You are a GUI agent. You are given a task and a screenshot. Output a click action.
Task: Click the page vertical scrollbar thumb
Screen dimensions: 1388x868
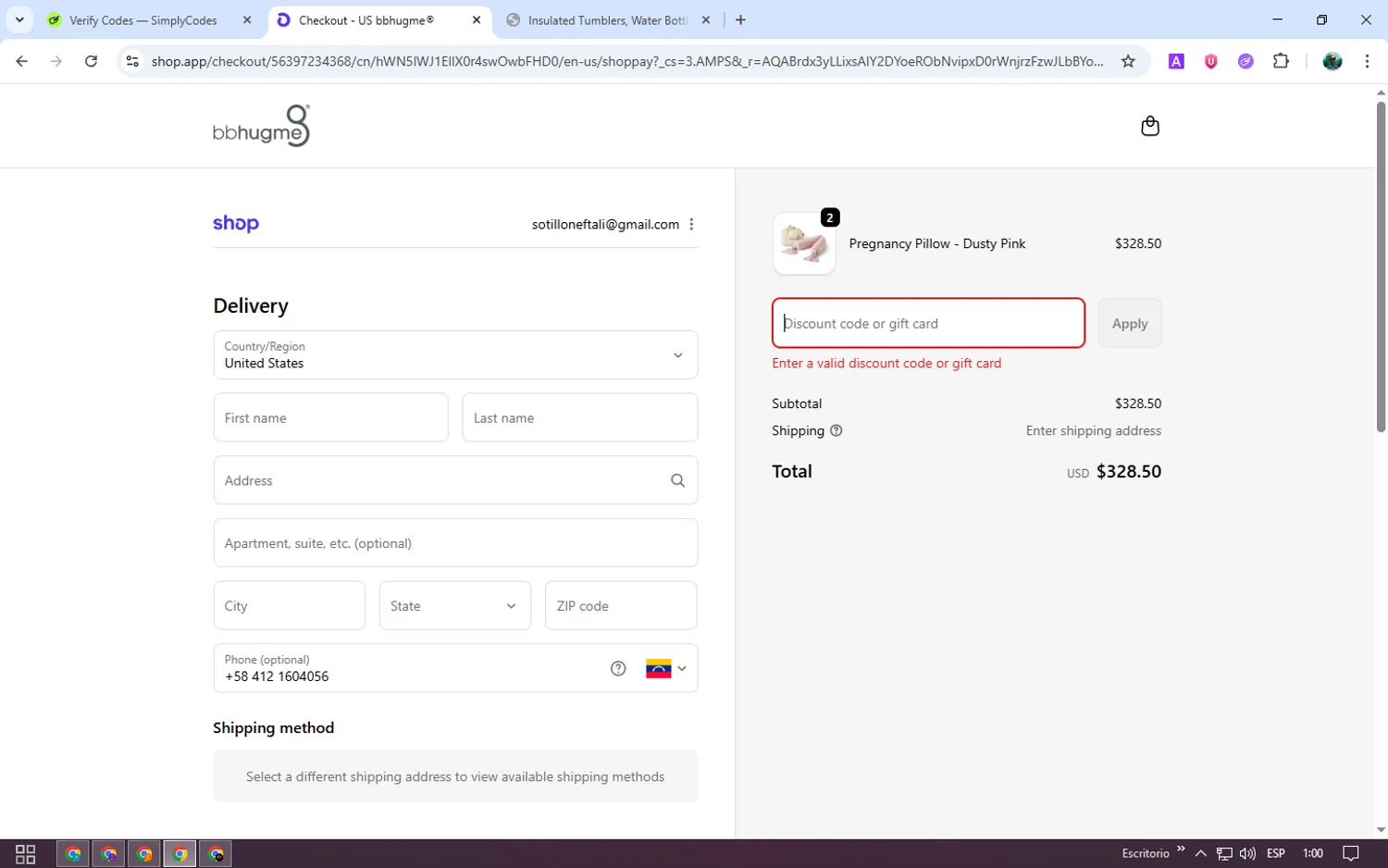1381,267
